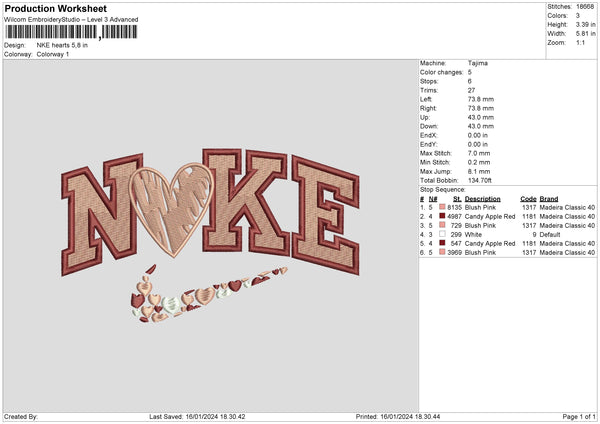This screenshot has height=424, width=600.
Task: Click the Up value '43.0 mm'
Action: (x=481, y=117)
